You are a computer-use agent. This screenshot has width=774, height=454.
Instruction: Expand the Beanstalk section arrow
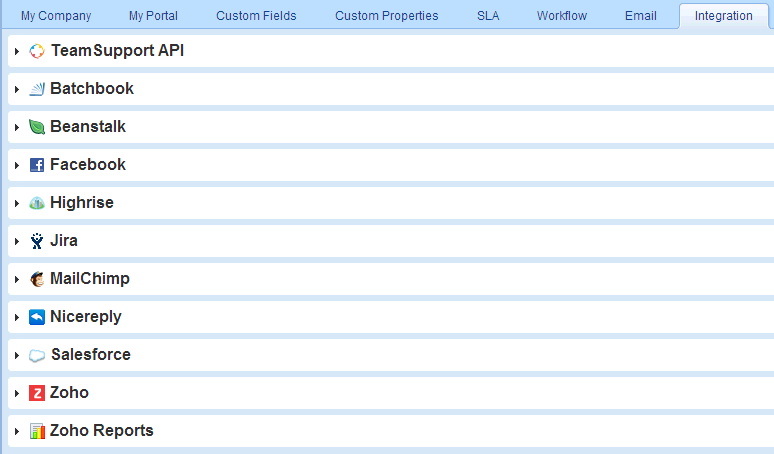click(17, 127)
